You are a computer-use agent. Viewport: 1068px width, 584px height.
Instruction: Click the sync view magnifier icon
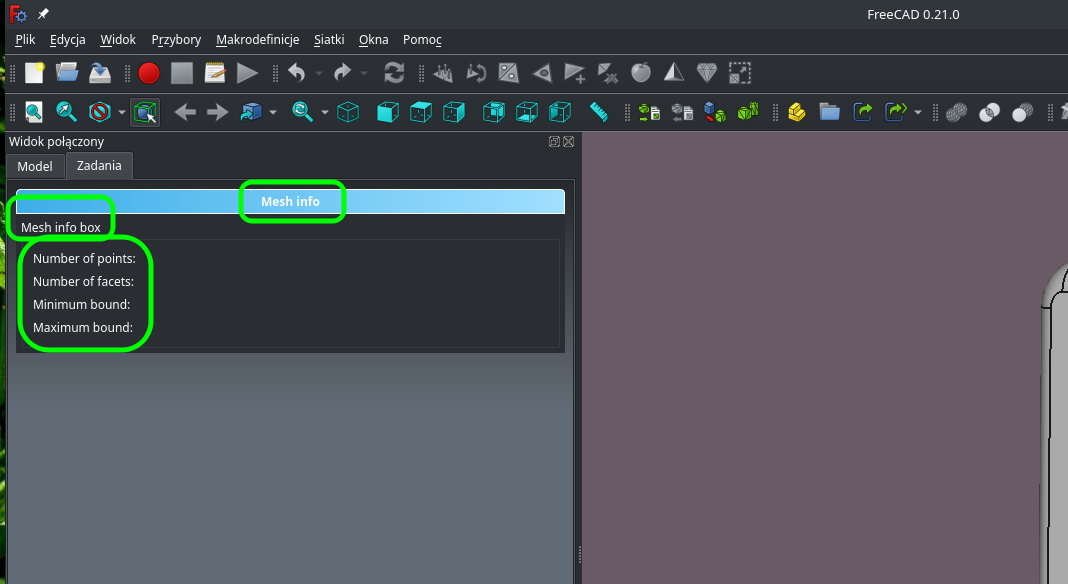click(x=302, y=112)
